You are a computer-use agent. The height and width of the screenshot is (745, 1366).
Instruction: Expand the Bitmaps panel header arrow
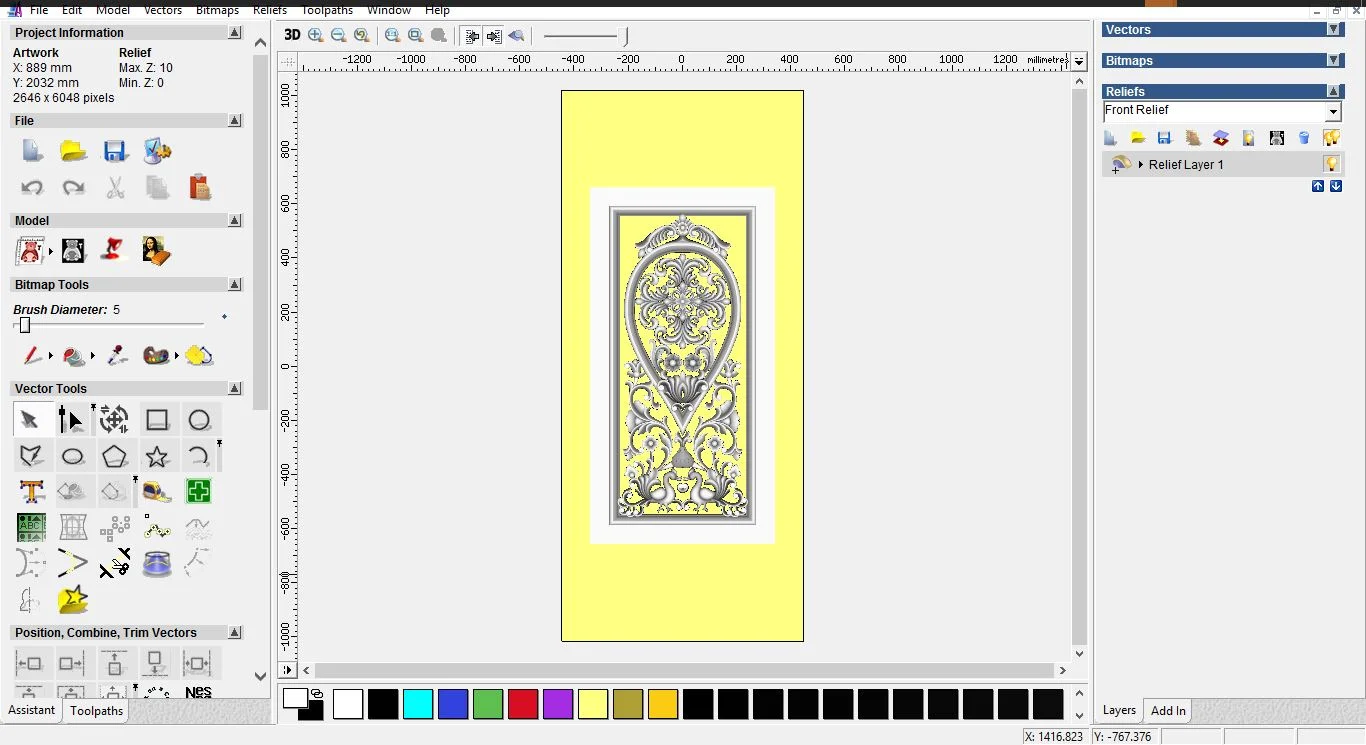tap(1334, 61)
